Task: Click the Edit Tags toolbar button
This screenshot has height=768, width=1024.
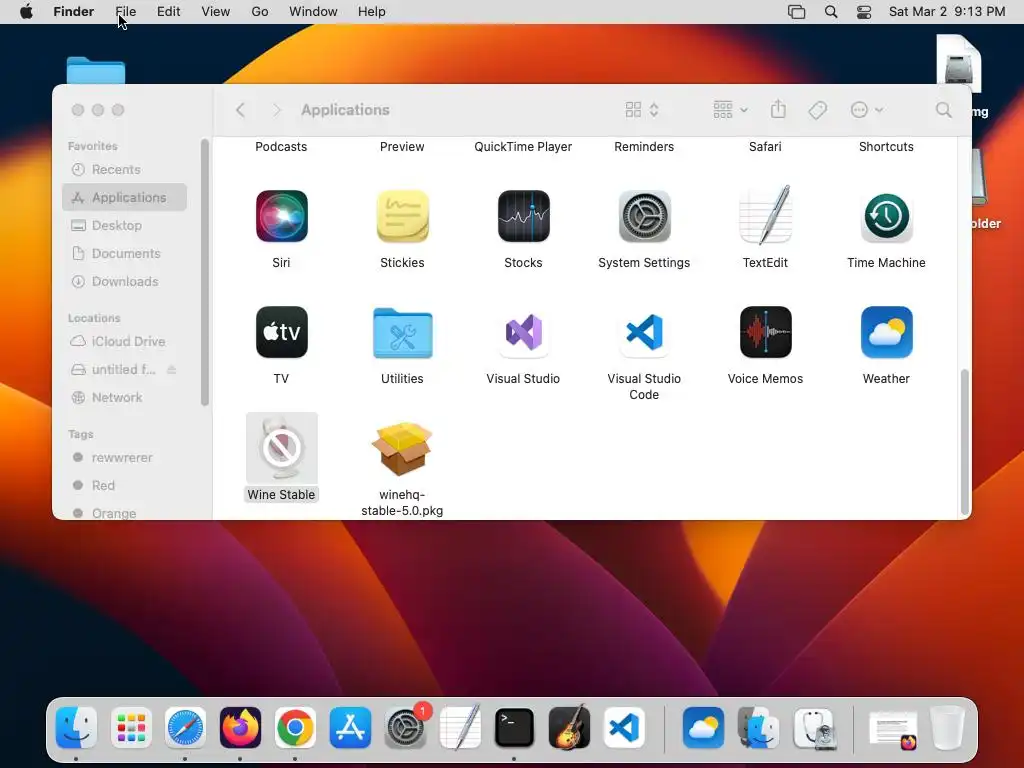Action: click(x=818, y=110)
